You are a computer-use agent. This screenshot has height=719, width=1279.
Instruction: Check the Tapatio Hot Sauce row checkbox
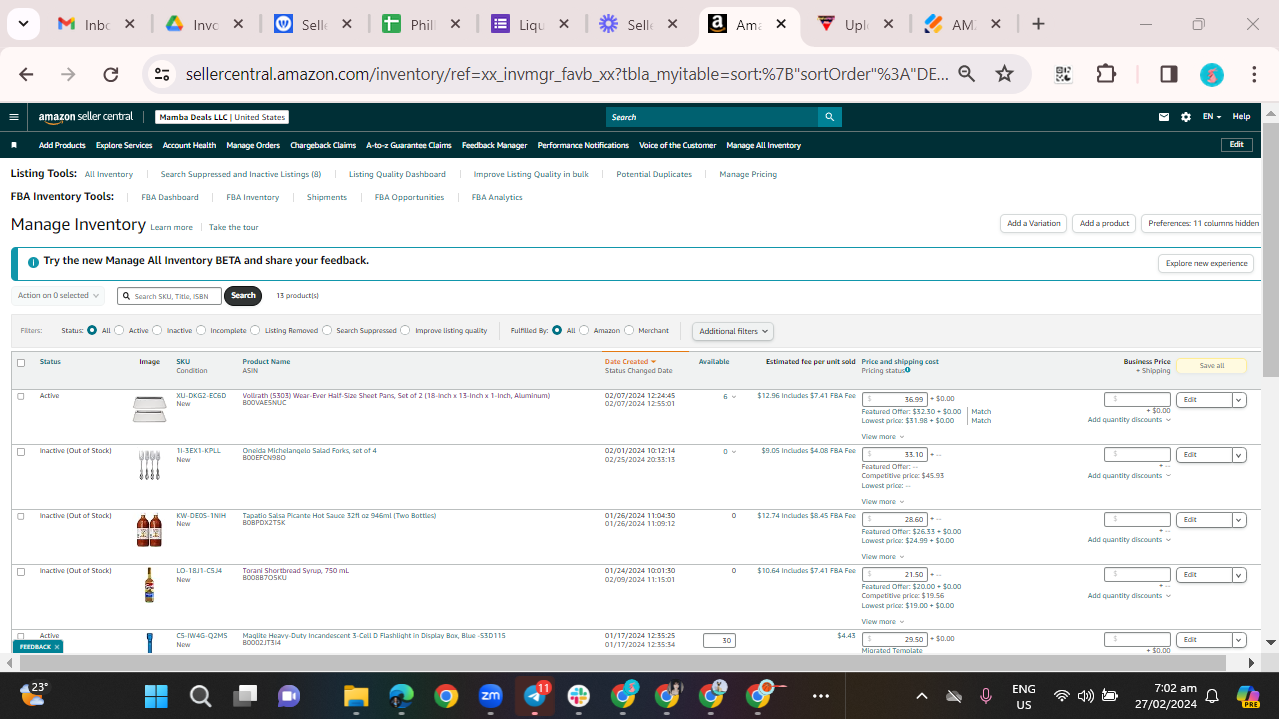pyautogui.click(x=21, y=516)
